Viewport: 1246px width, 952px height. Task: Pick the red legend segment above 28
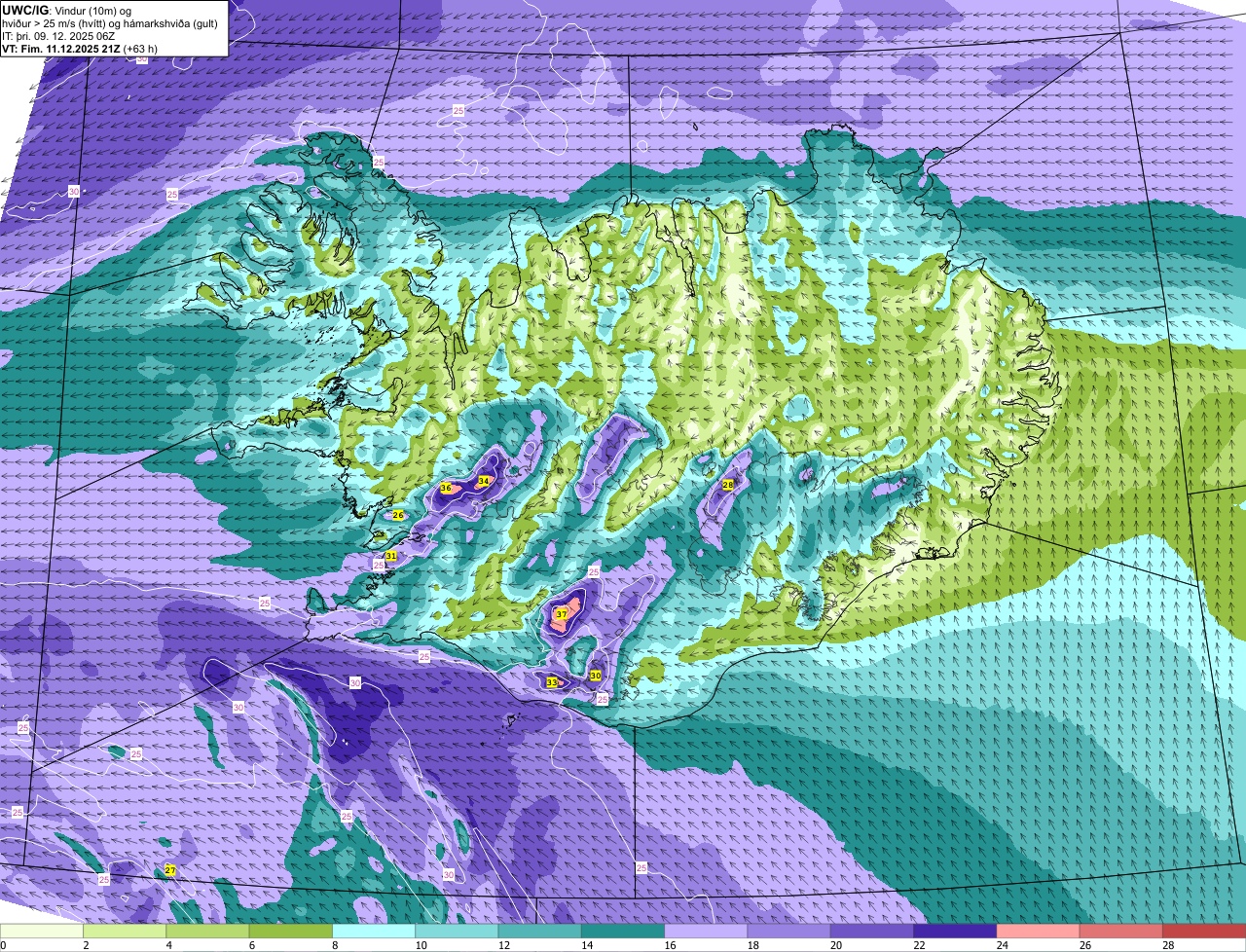coord(1204,931)
